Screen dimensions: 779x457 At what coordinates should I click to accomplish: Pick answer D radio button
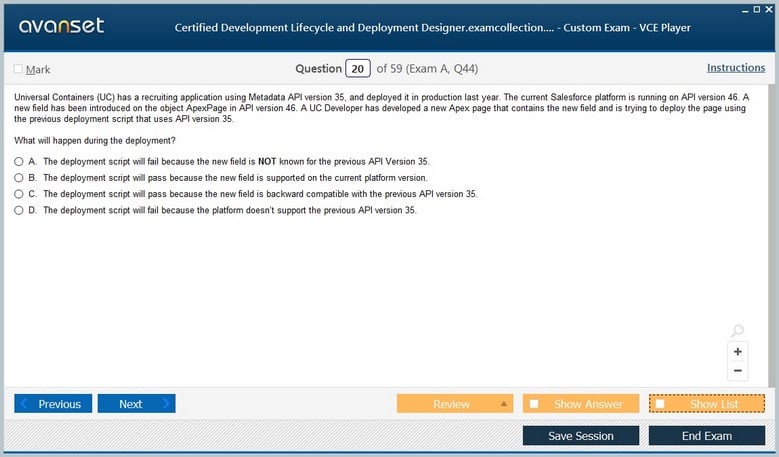19,211
